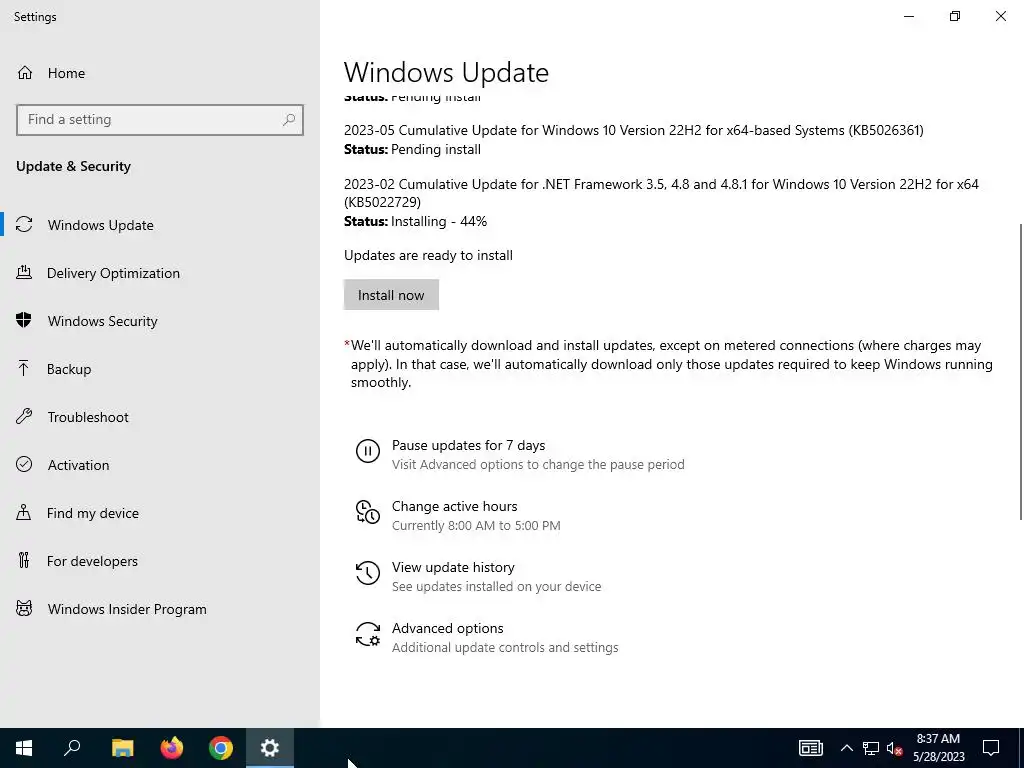Image resolution: width=1024 pixels, height=768 pixels.
Task: Open the Find my device page
Action: coord(160,513)
